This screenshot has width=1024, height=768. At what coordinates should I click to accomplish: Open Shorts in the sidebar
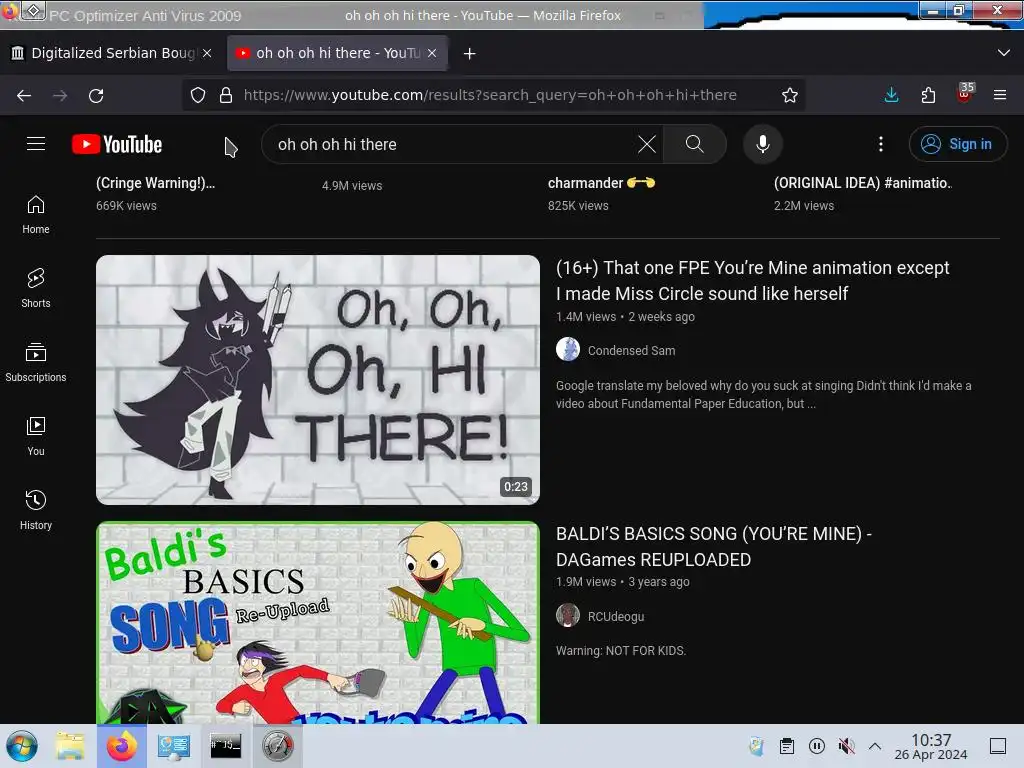point(36,289)
